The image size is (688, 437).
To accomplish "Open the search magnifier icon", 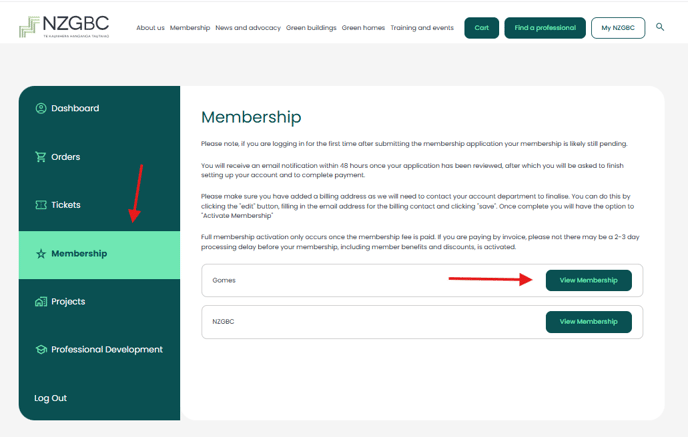I will pos(660,27).
